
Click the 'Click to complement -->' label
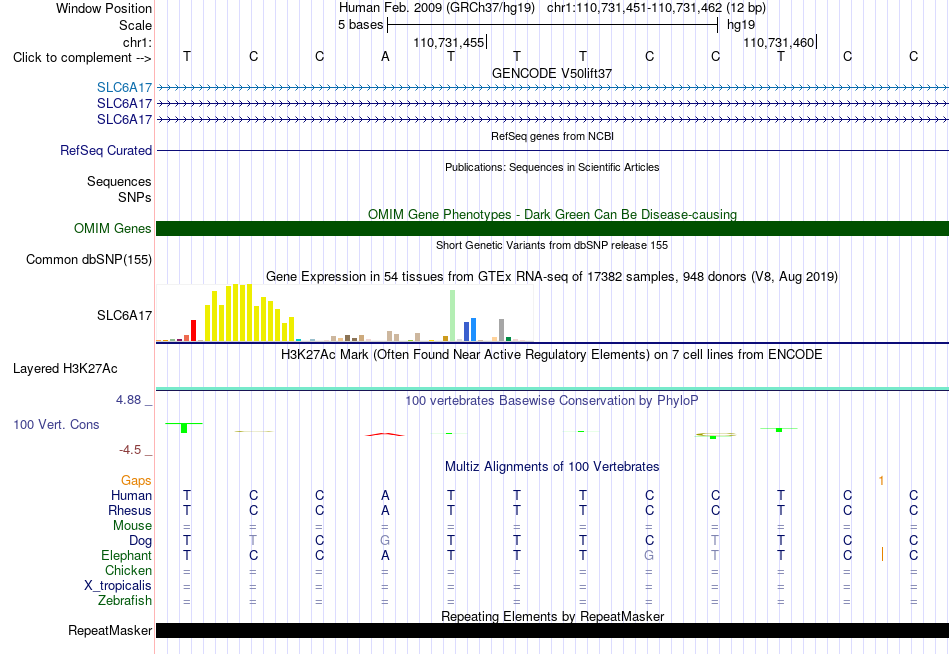[x=82, y=58]
